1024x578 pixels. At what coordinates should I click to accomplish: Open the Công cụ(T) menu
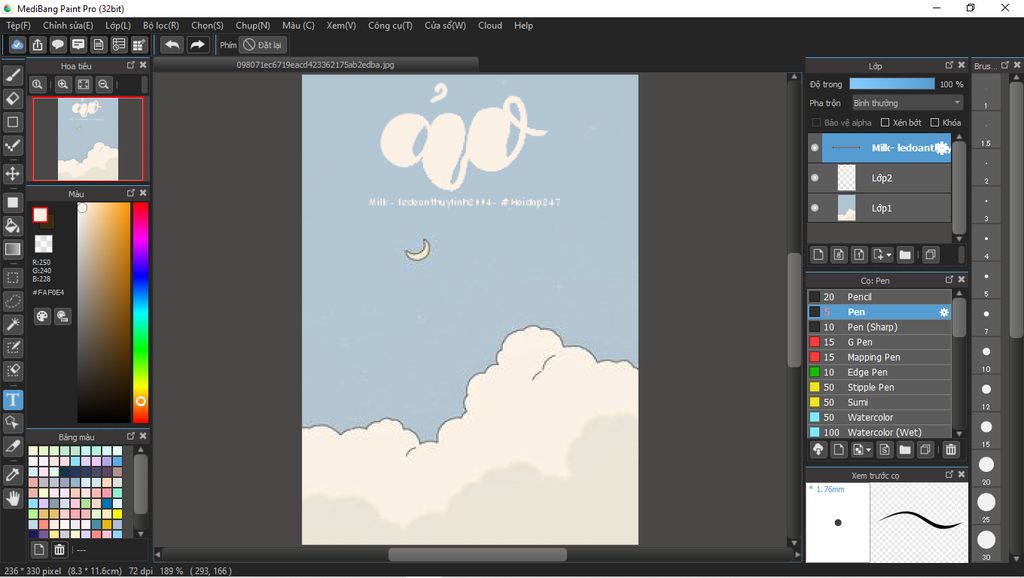(x=390, y=25)
